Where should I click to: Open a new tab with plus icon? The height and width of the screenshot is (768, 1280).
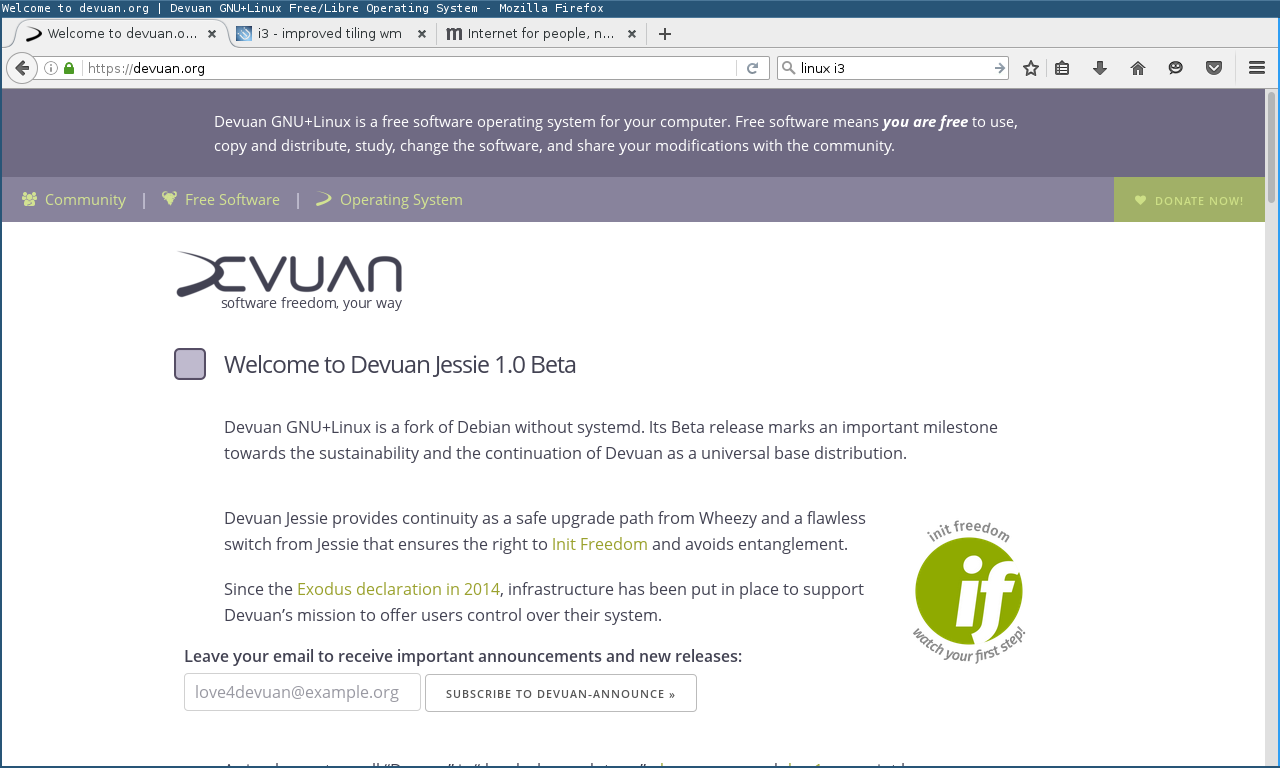[665, 34]
